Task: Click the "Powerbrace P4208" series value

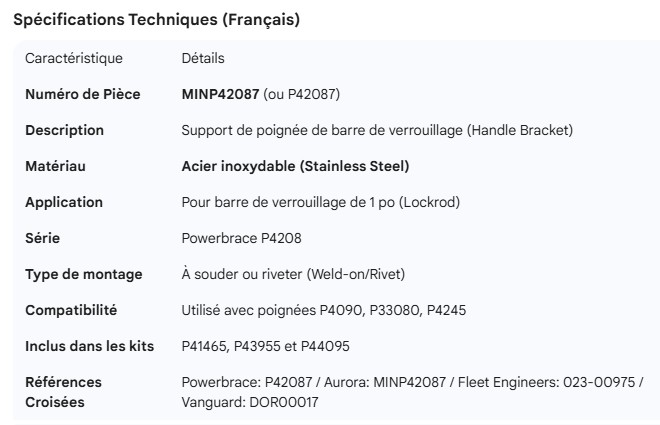Action: click(x=241, y=238)
